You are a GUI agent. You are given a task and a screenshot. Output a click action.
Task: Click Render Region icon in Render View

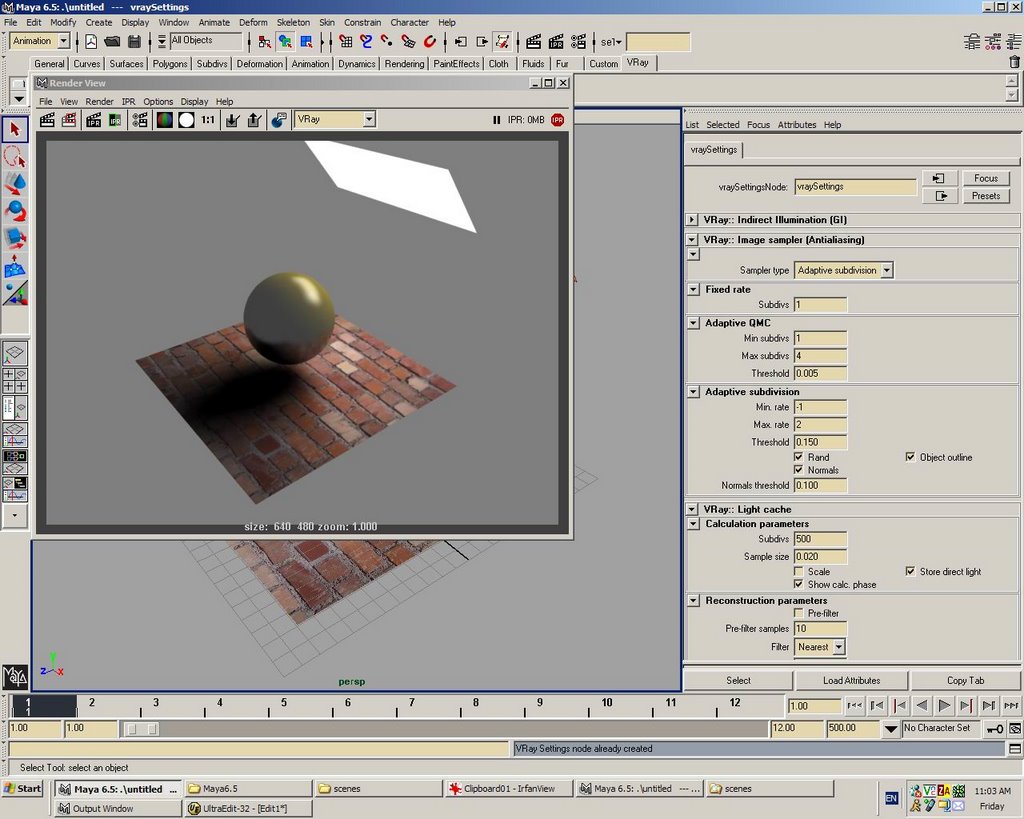tap(69, 120)
